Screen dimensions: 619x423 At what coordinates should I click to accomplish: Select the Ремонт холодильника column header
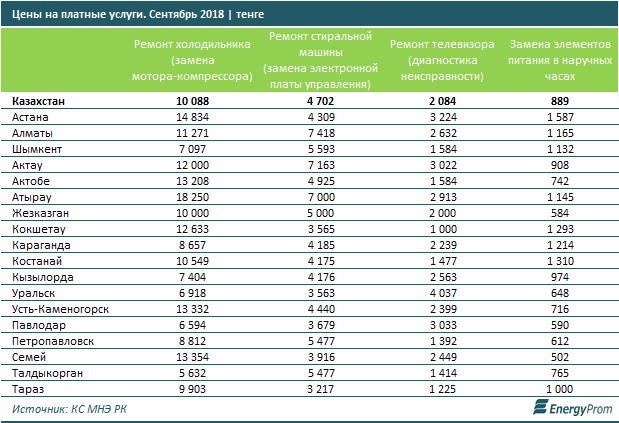[x=192, y=60]
